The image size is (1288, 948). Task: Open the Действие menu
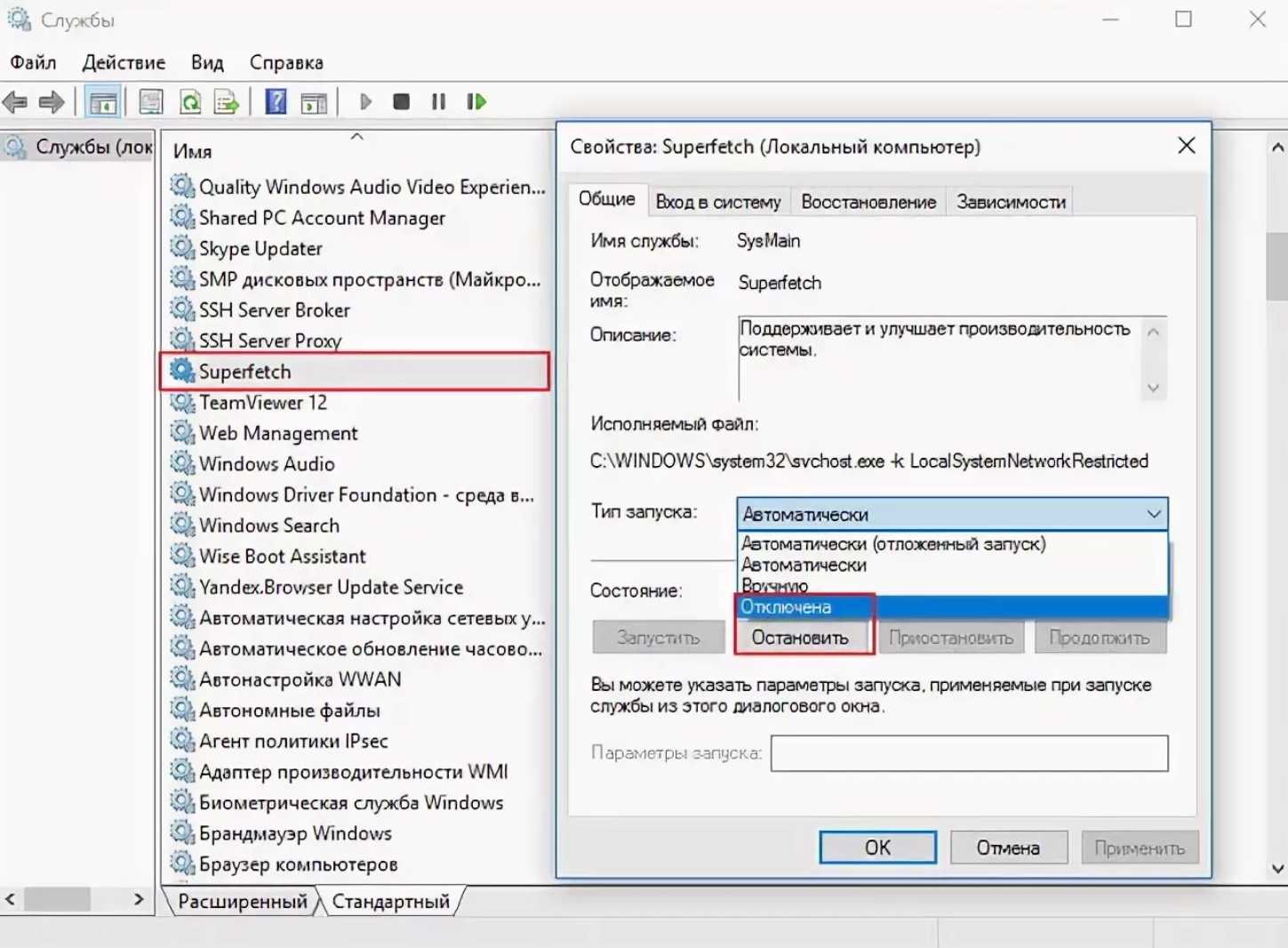pyautogui.click(x=124, y=62)
